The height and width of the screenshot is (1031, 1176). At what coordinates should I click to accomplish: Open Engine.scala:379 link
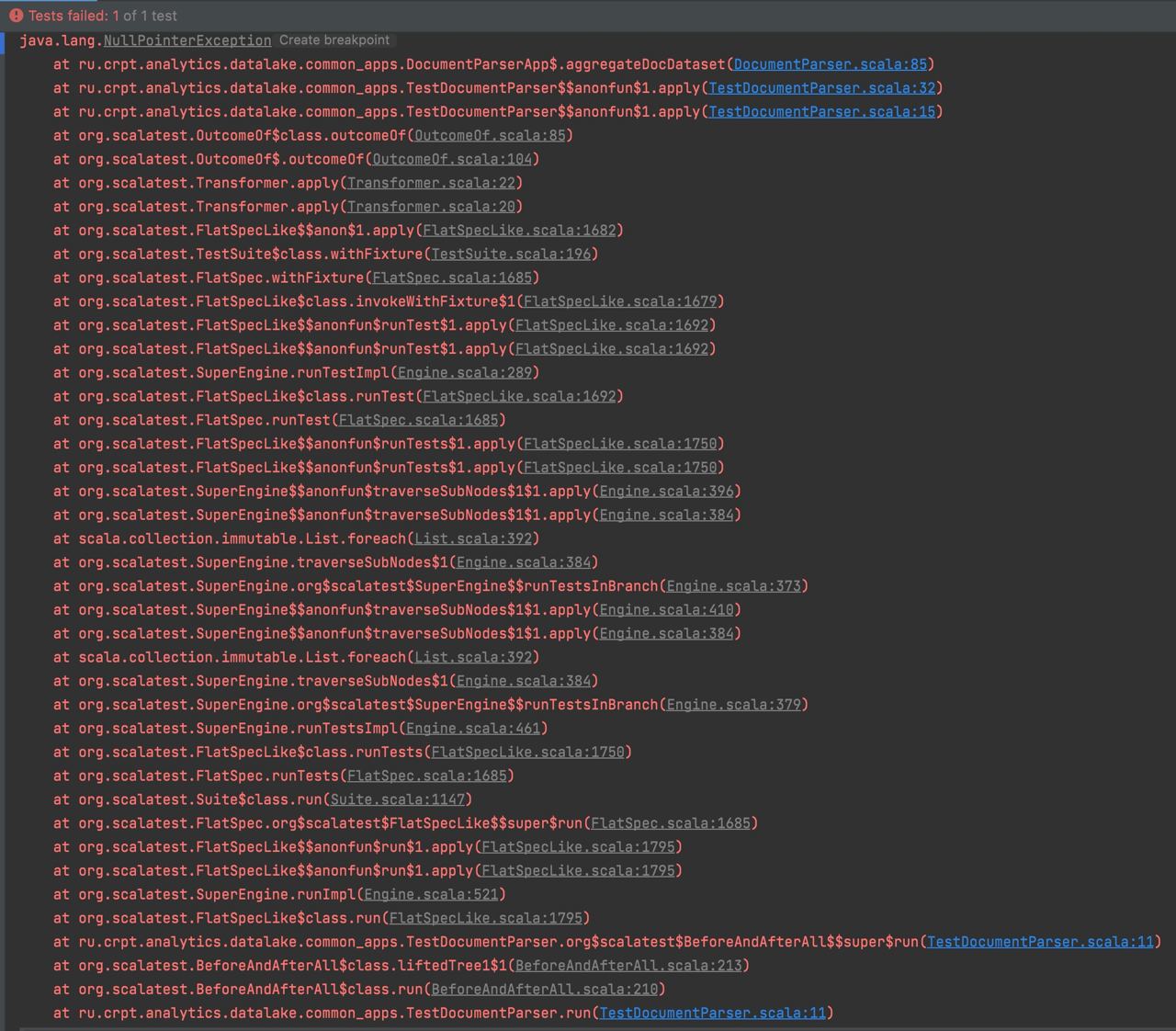pyautogui.click(x=734, y=705)
